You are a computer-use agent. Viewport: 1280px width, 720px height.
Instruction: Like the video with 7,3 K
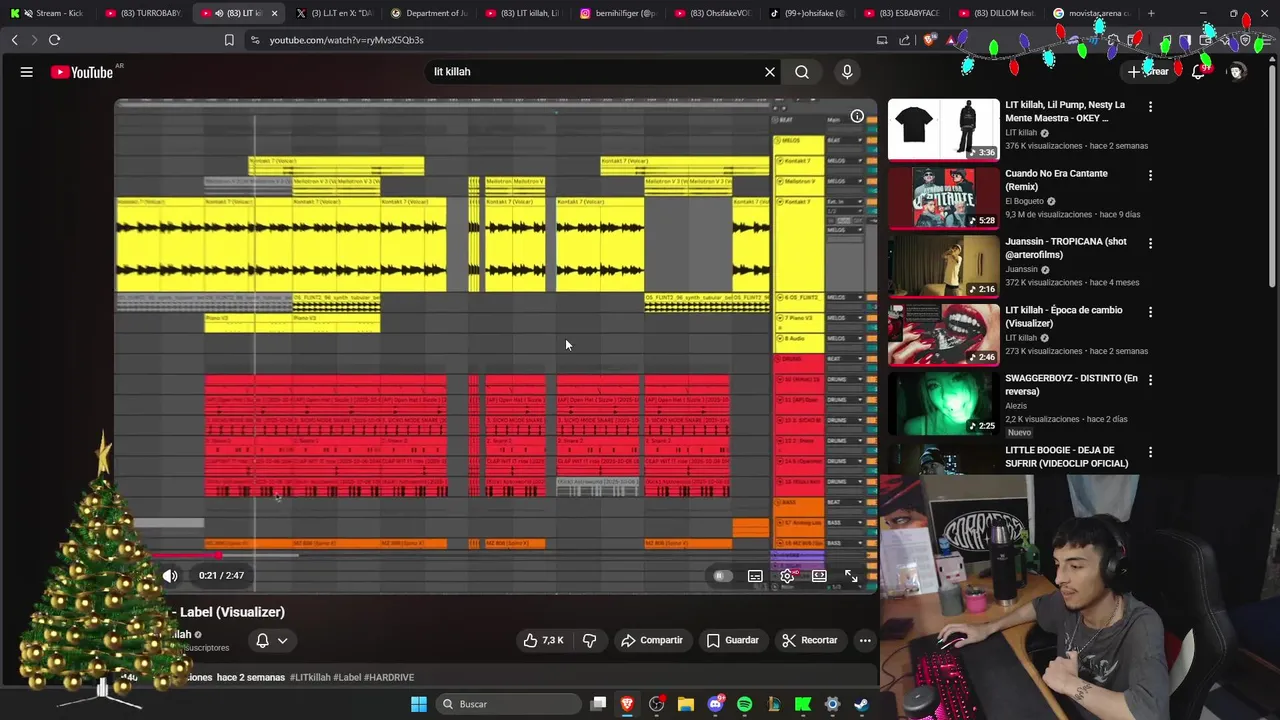[543, 640]
